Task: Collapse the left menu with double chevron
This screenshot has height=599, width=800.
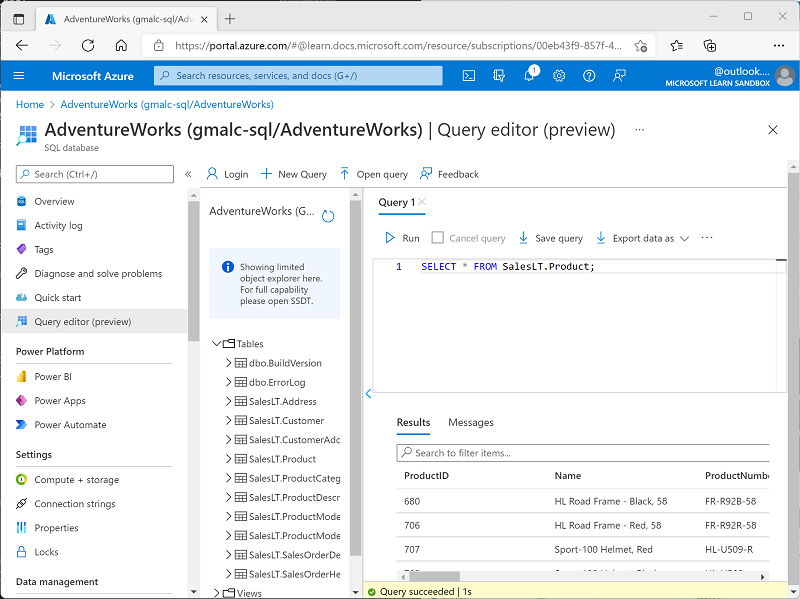Action: coord(188,174)
